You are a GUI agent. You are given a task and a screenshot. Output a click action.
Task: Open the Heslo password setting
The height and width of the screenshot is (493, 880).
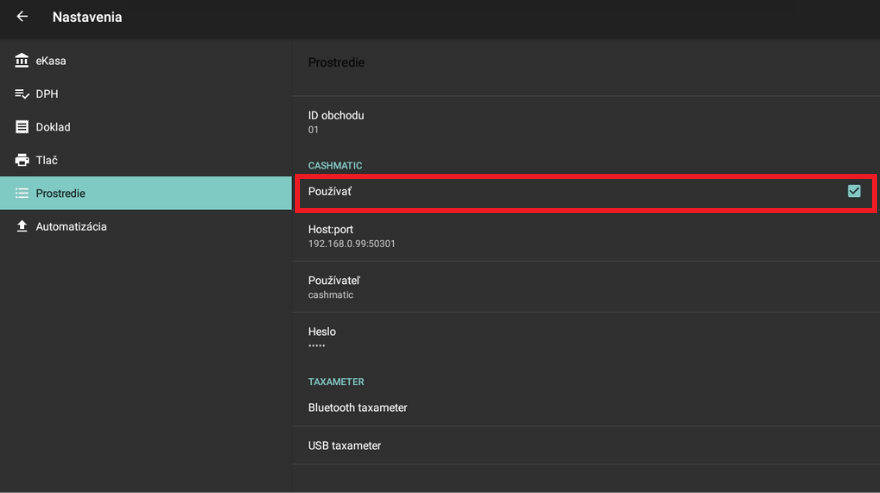coord(585,337)
